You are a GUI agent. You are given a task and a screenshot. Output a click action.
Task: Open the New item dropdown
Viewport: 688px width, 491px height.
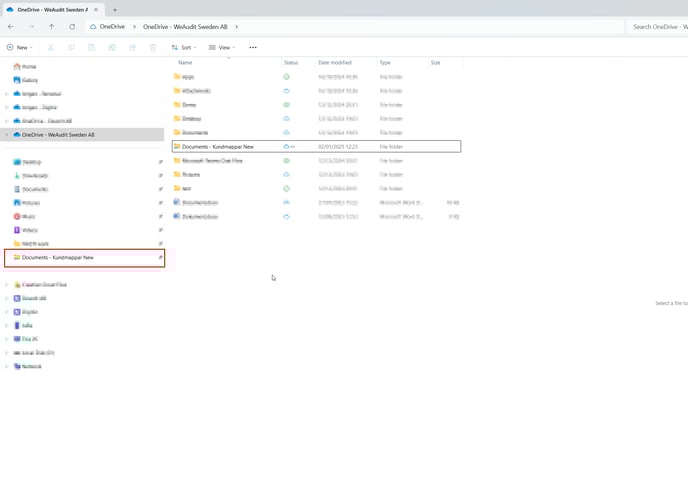[19, 47]
